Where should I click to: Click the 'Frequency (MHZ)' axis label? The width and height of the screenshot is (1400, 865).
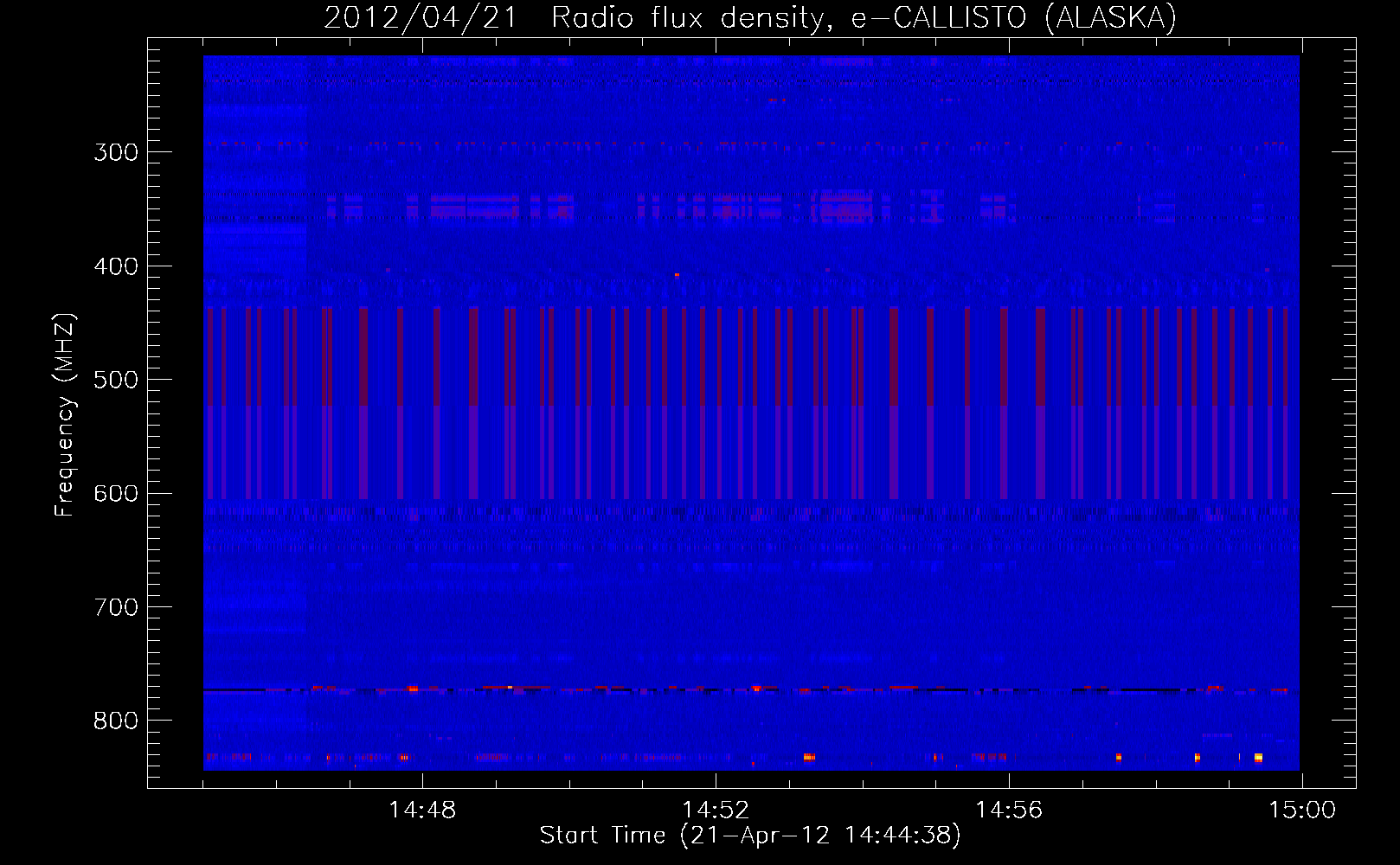[x=65, y=415]
